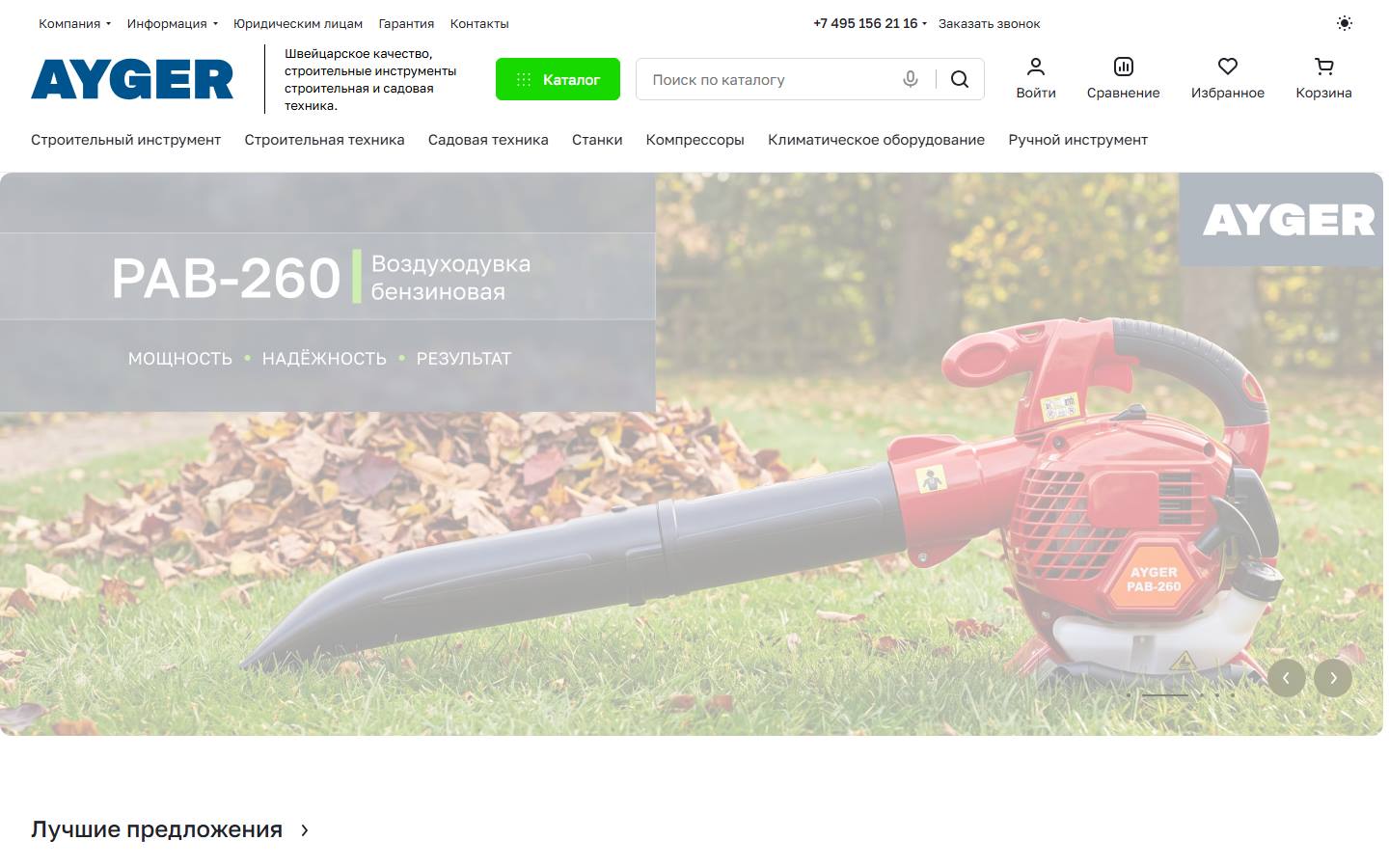Click the Заказать звонок link
1389x868 pixels.
[x=989, y=23]
